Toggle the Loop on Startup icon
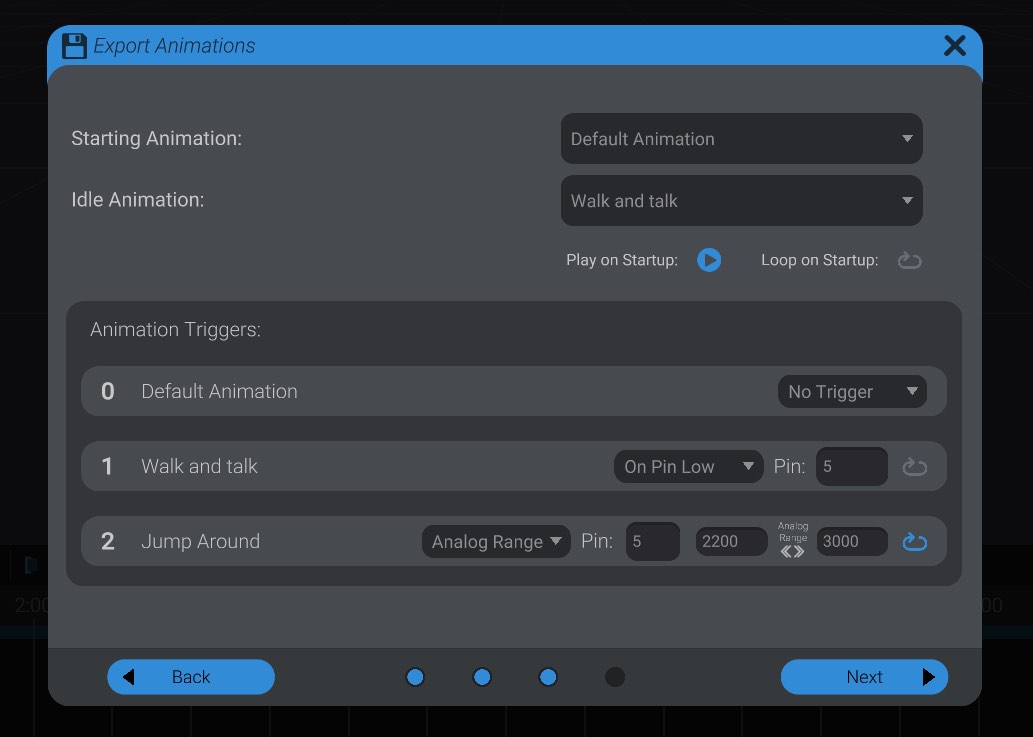The width and height of the screenshot is (1033, 737). click(x=909, y=260)
